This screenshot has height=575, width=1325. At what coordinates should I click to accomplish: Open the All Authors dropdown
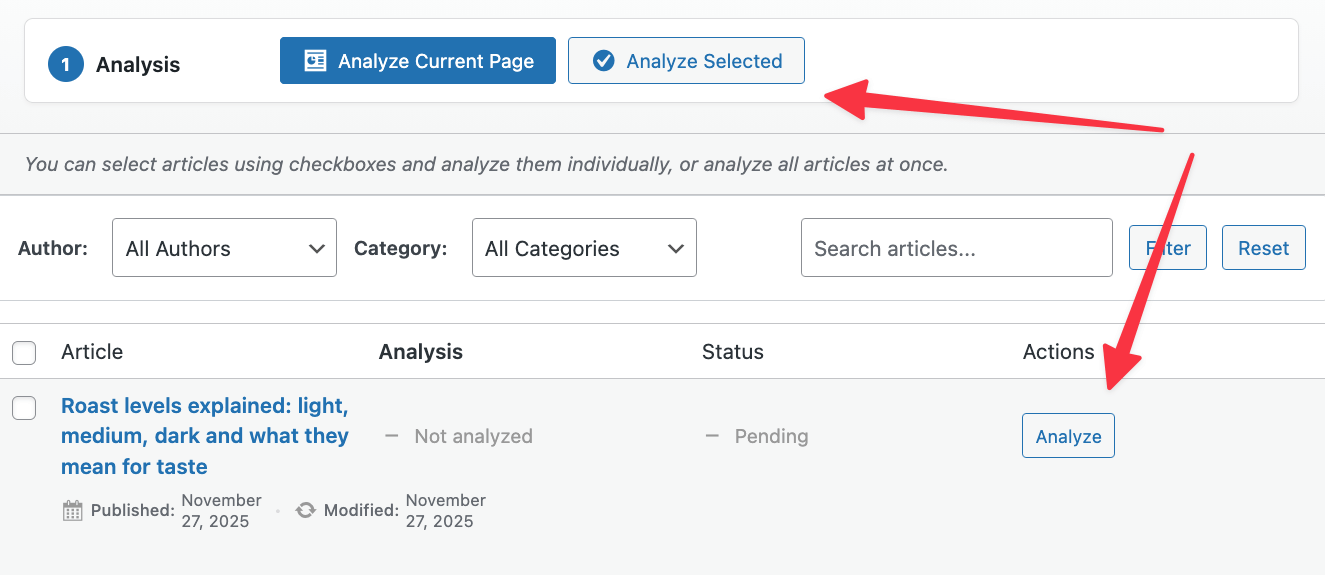tap(224, 248)
